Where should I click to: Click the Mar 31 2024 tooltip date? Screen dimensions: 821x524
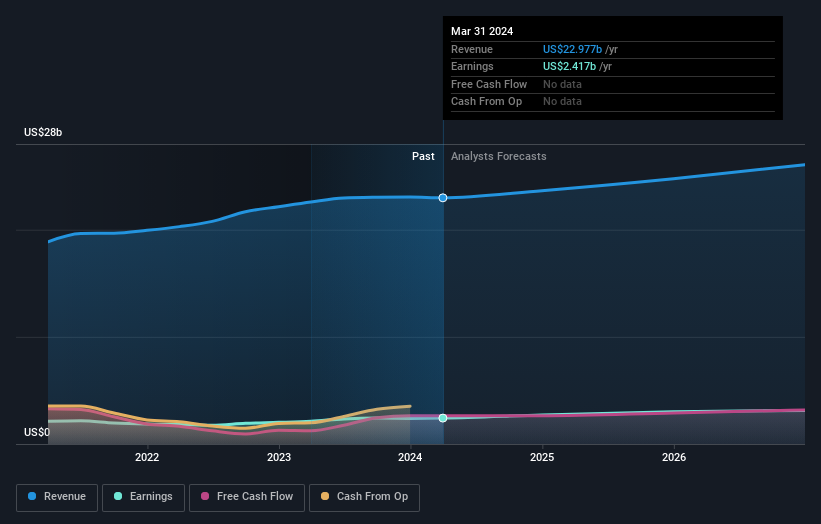[x=482, y=31]
